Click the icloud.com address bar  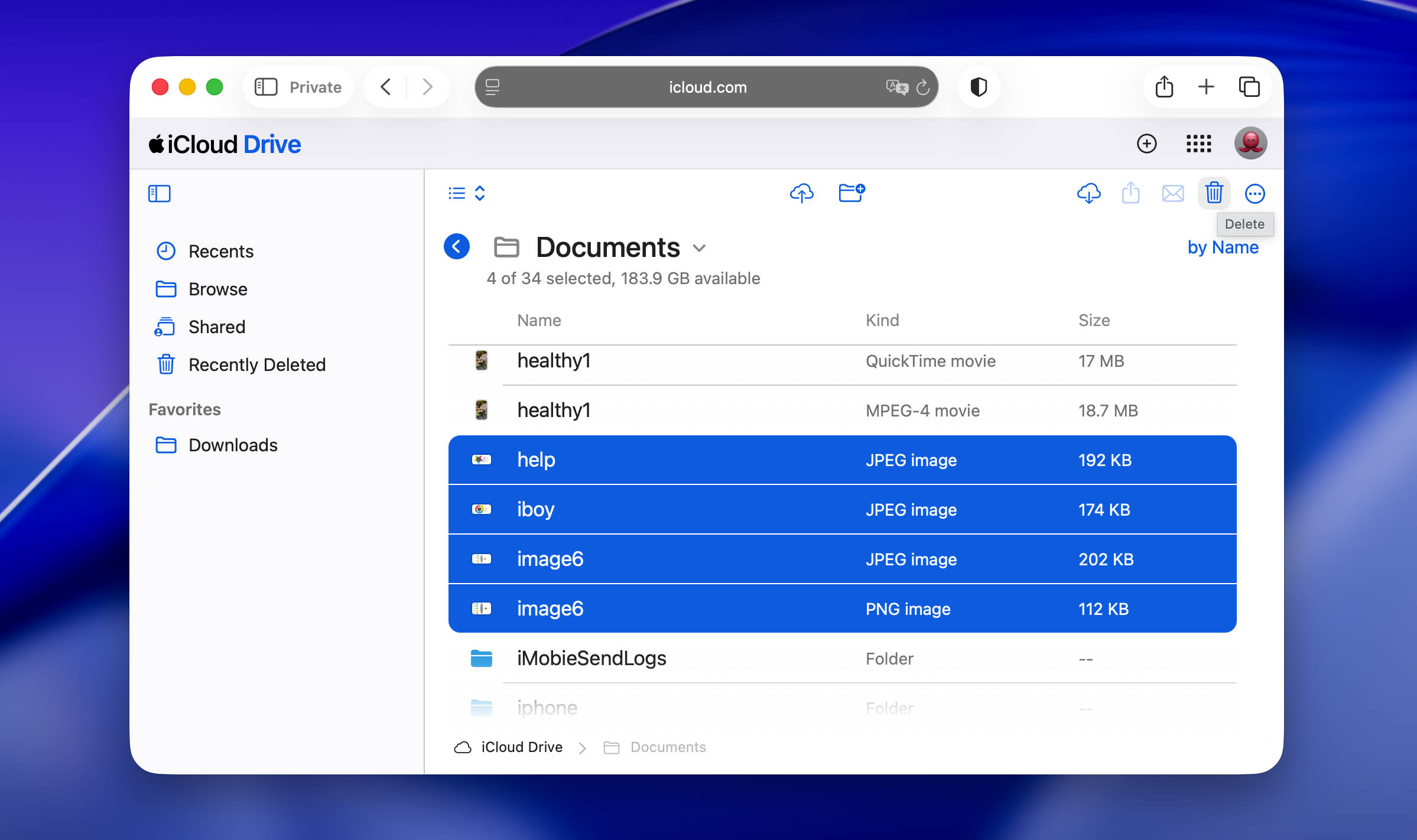coord(706,87)
